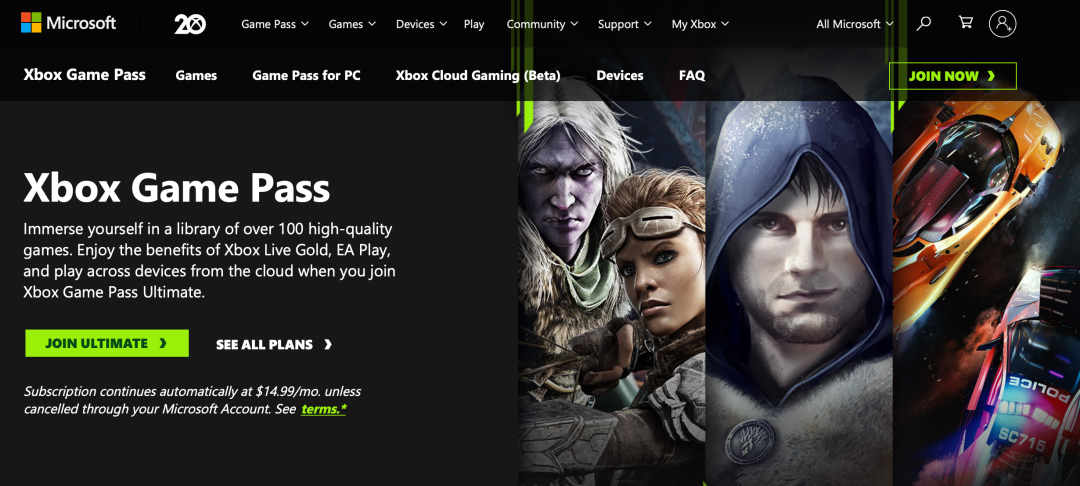Expand the My Xbox menu
Image resolution: width=1080 pixels, height=486 pixels.
click(700, 24)
